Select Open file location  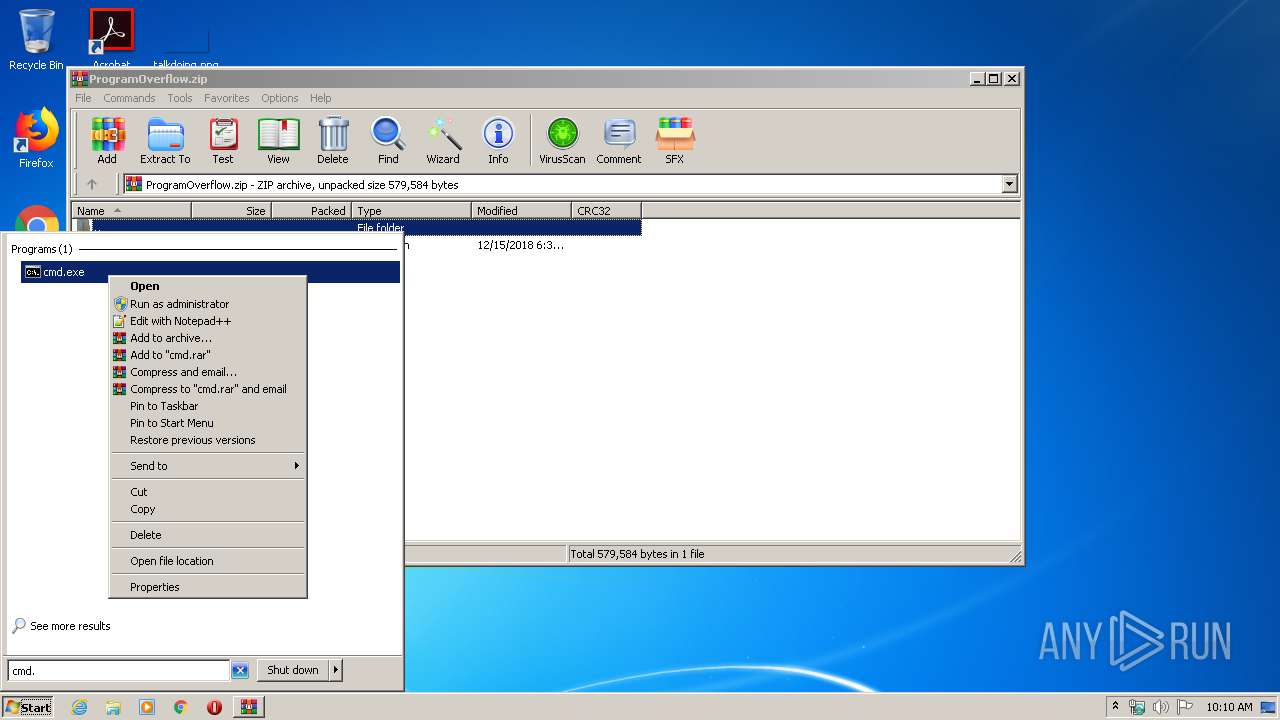click(208, 561)
